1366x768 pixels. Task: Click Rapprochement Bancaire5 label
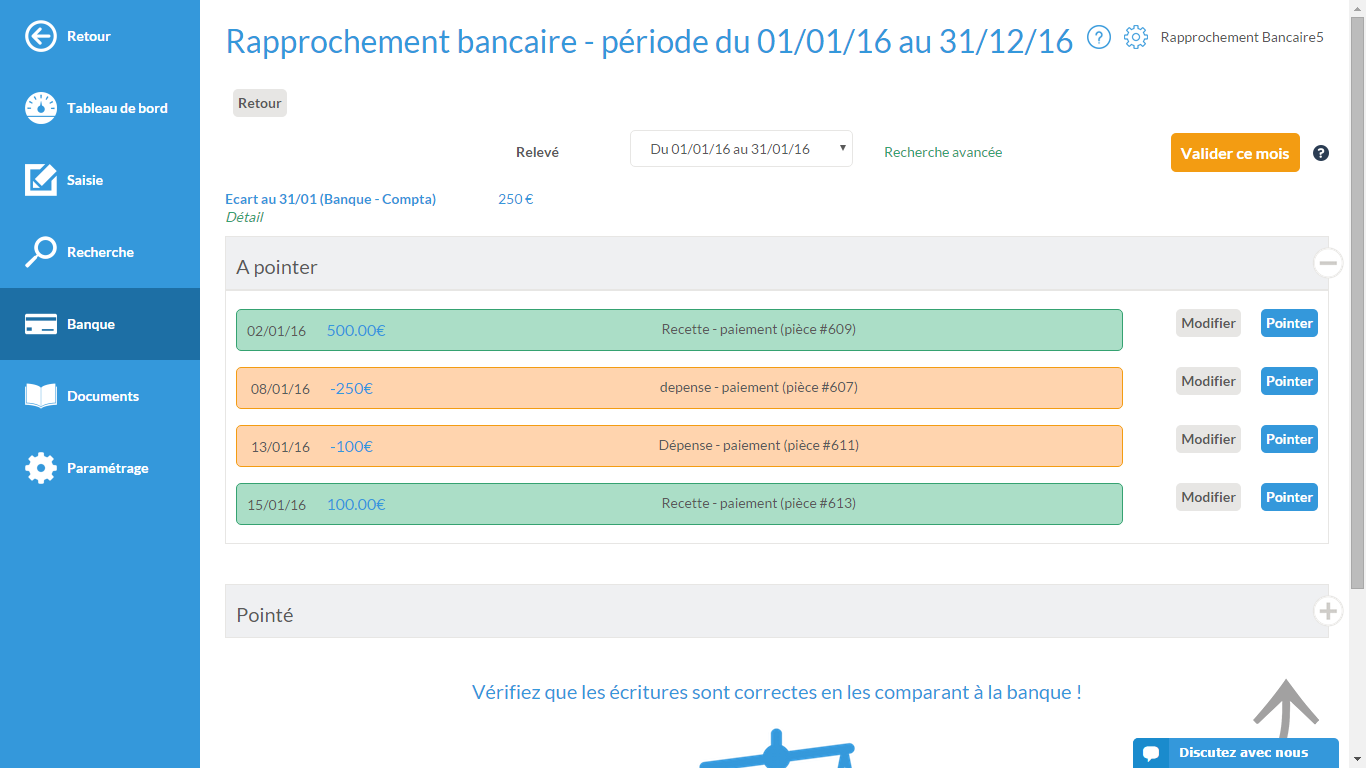tap(1242, 37)
